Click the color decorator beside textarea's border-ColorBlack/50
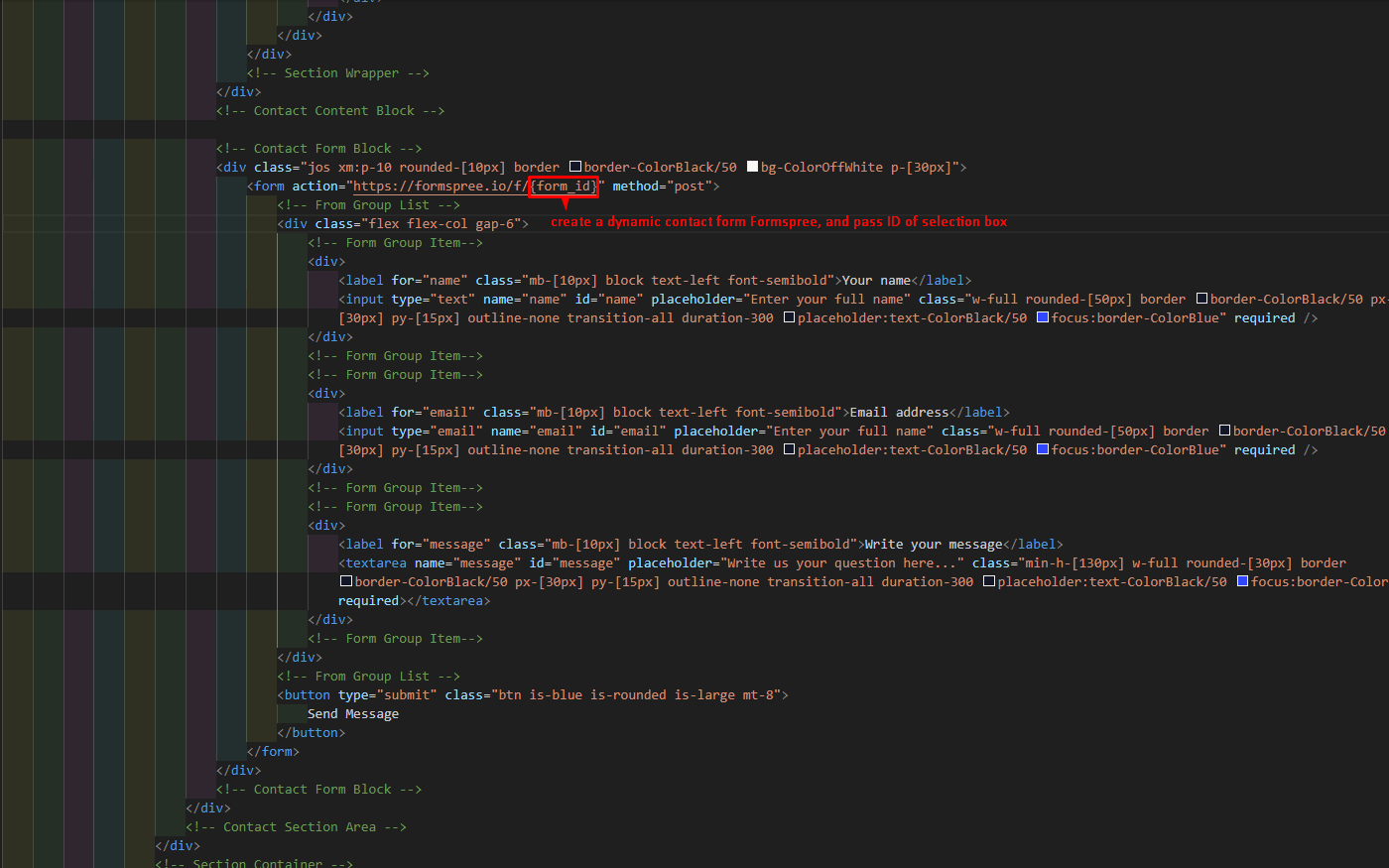Image resolution: width=1389 pixels, height=868 pixels. tap(345, 581)
